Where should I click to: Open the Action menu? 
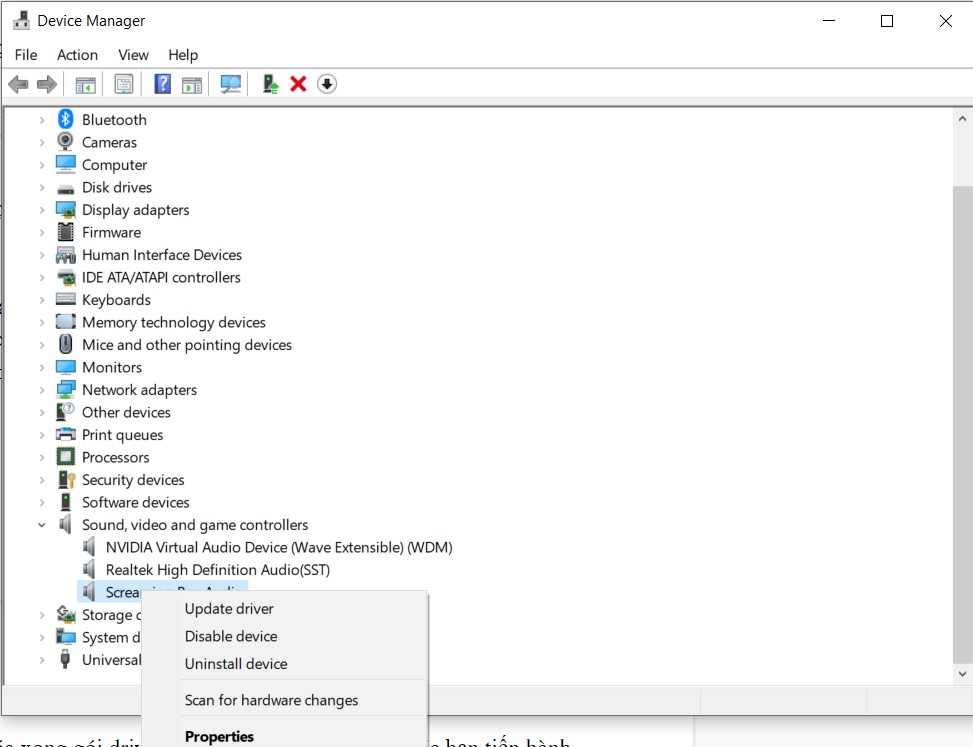pyautogui.click(x=77, y=55)
